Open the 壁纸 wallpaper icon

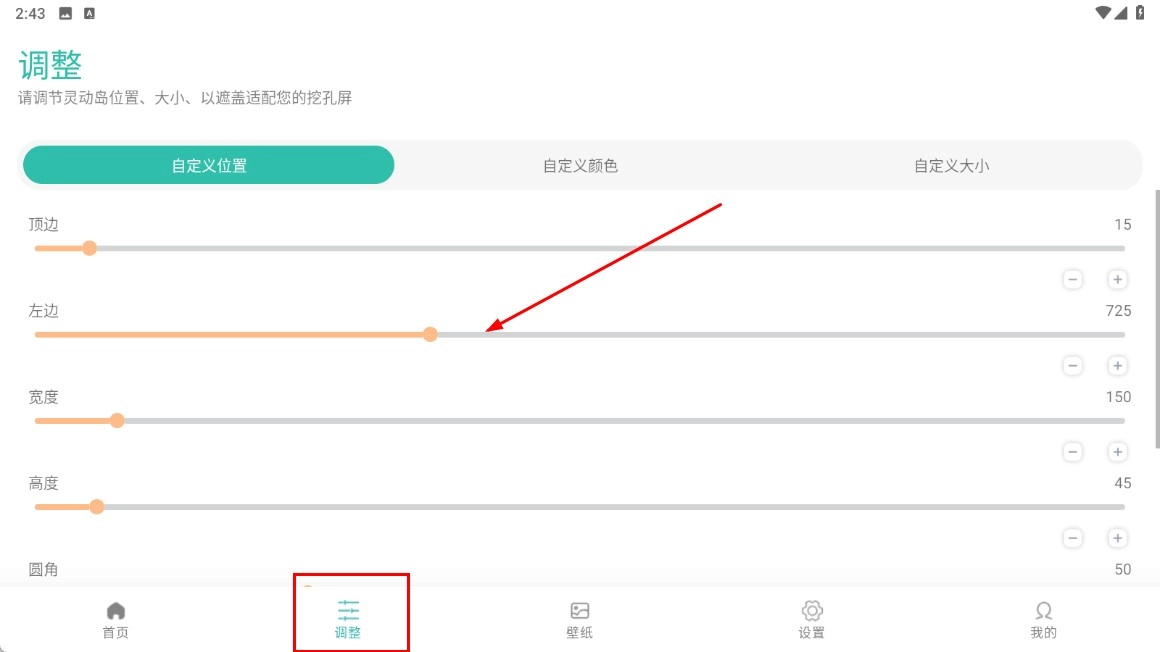580,610
